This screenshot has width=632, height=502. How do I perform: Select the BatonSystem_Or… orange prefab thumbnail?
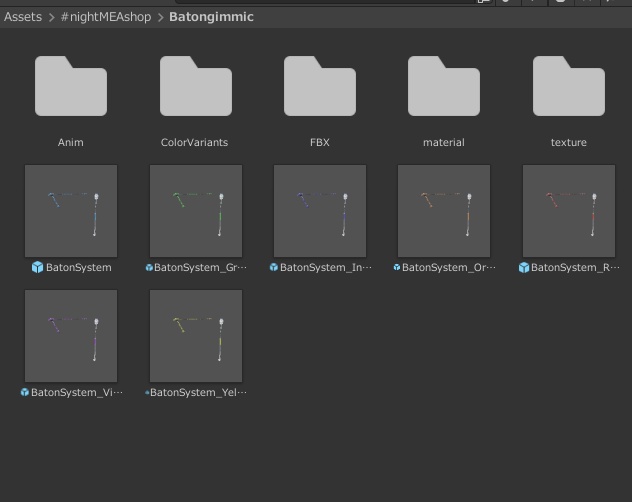click(444, 211)
